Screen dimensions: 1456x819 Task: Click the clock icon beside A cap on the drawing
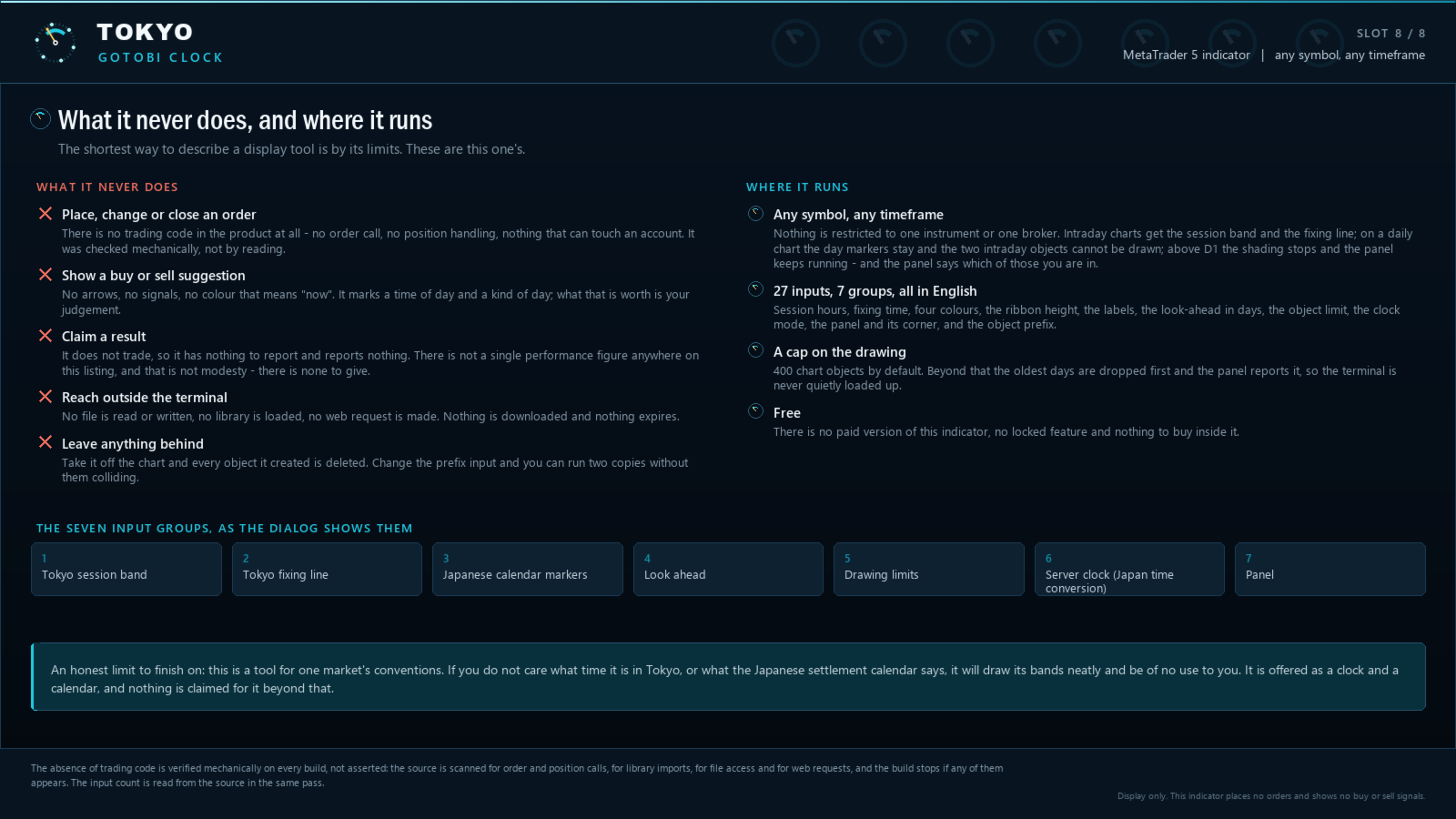(755, 350)
